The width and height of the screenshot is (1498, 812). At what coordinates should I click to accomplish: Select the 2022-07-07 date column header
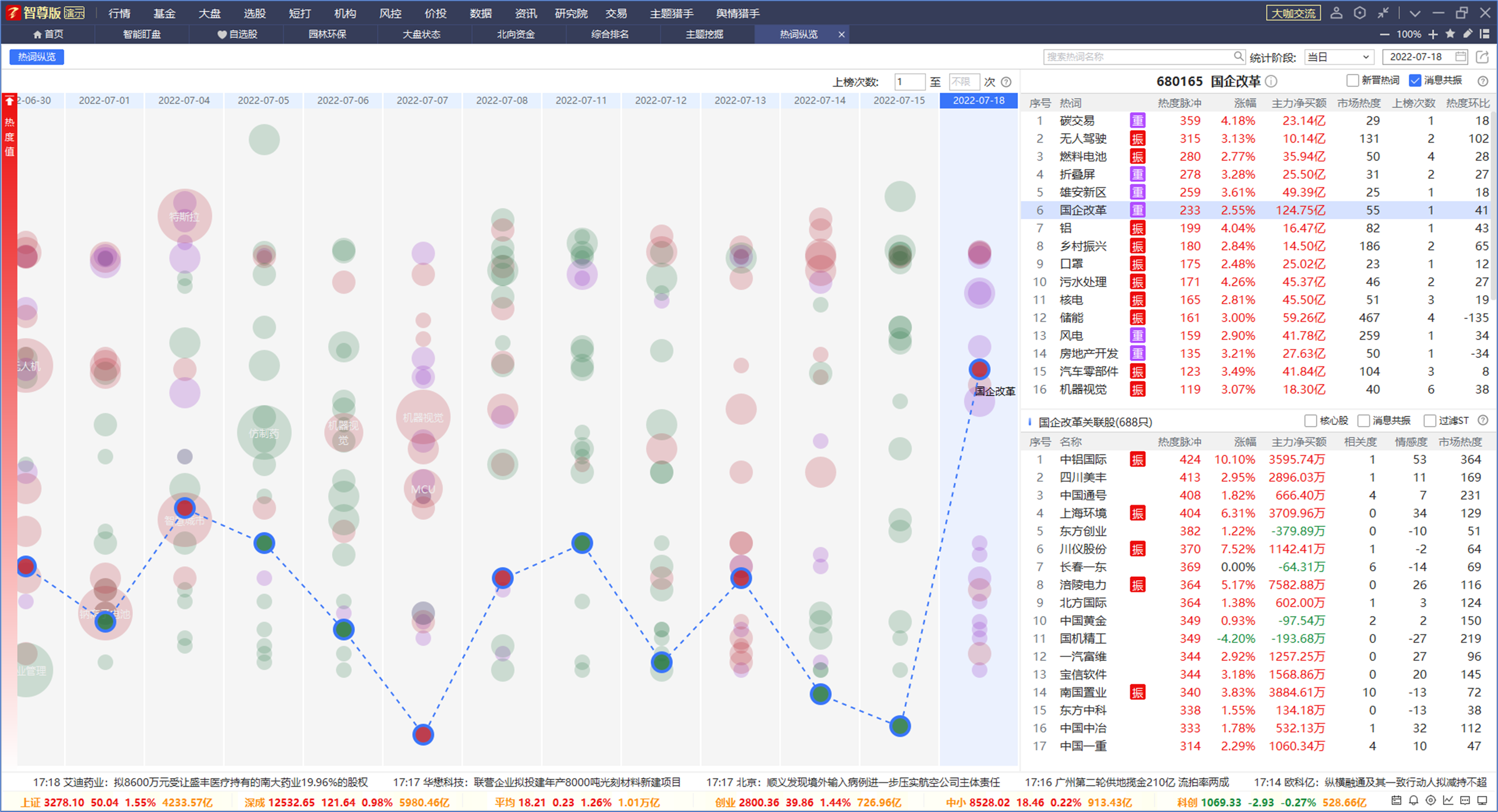tap(423, 101)
